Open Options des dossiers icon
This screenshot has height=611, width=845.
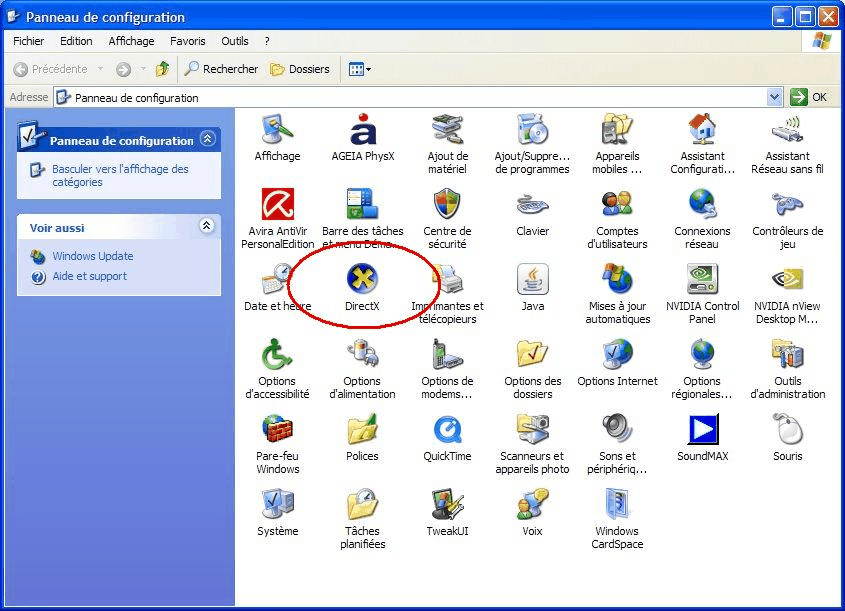(532, 354)
